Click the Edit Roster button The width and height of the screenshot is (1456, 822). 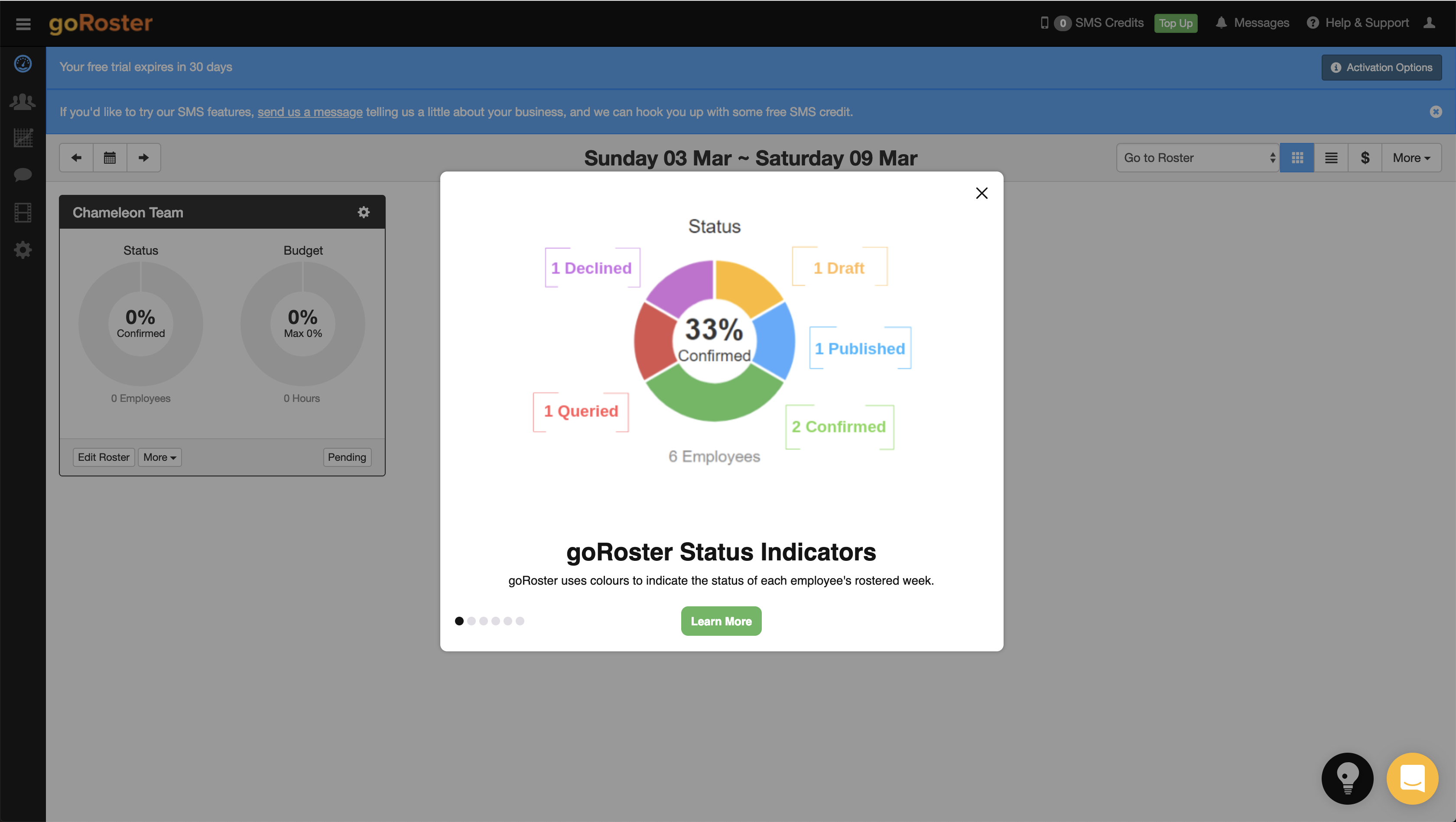104,457
